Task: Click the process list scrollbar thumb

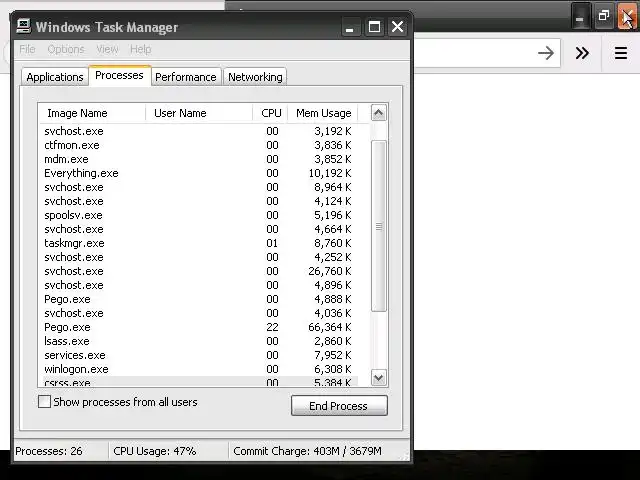Action: pyautogui.click(x=379, y=226)
